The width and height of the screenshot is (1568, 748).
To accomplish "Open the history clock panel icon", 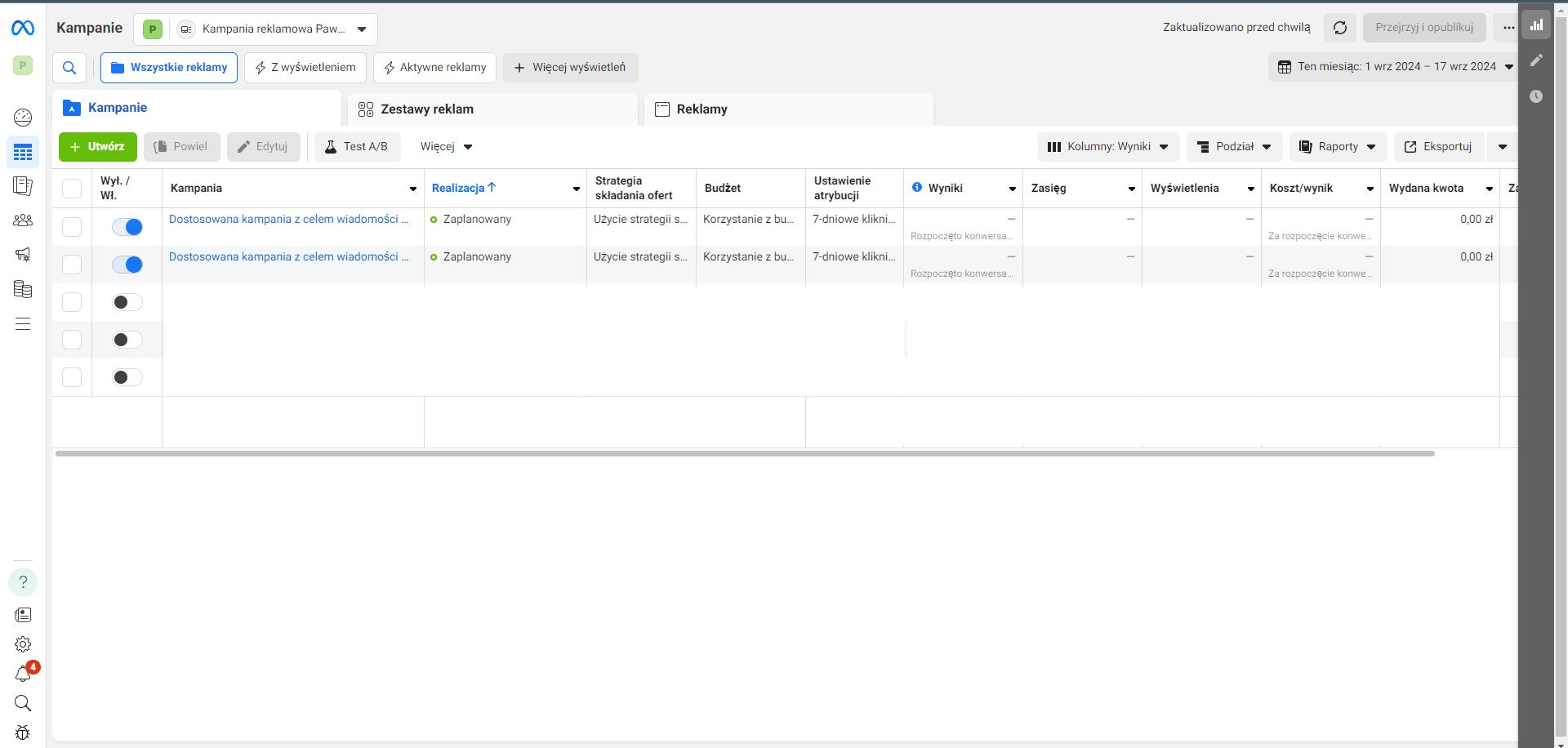I will (1537, 96).
